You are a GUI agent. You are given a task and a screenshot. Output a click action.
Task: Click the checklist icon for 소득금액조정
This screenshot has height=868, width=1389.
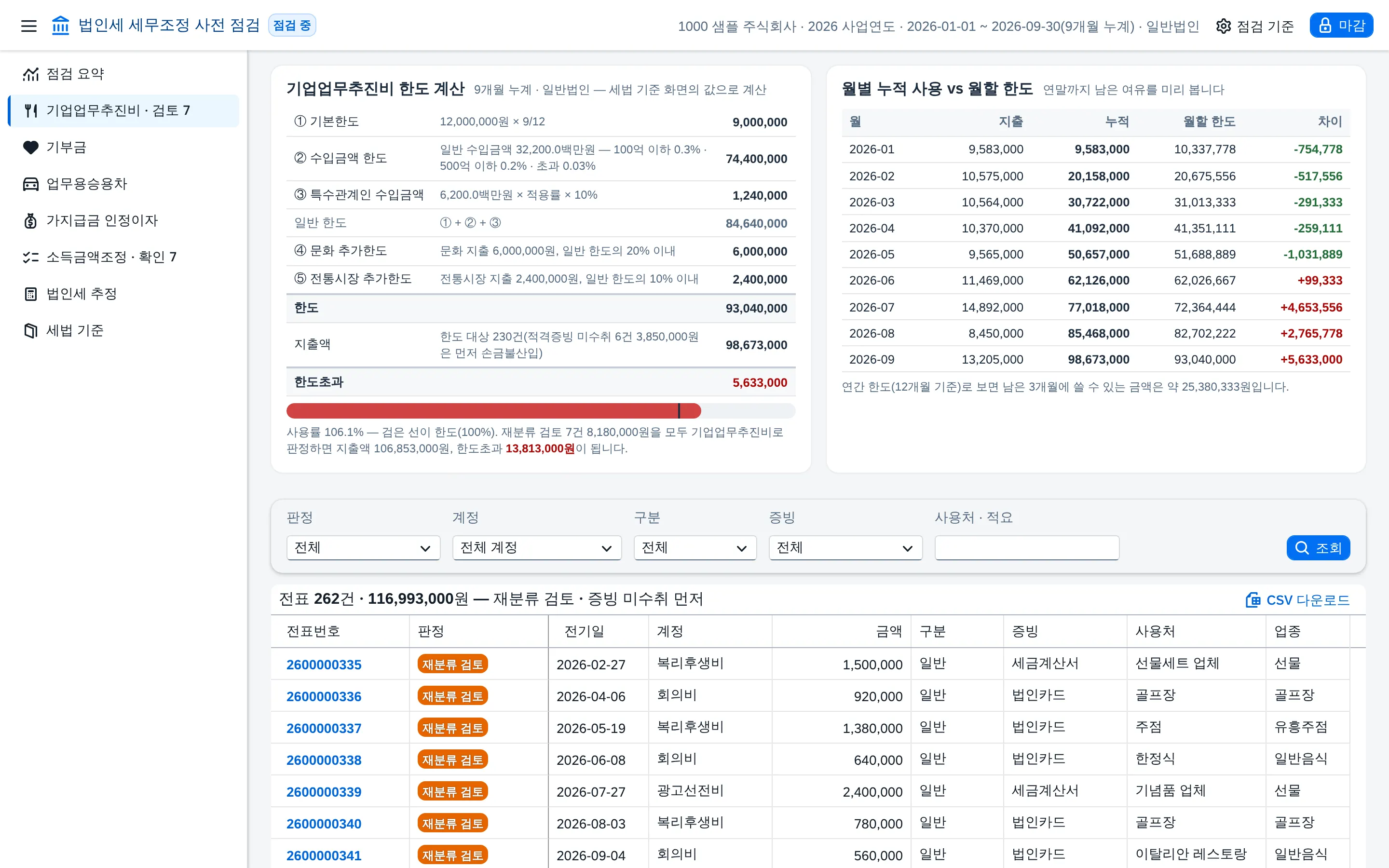(x=30, y=257)
